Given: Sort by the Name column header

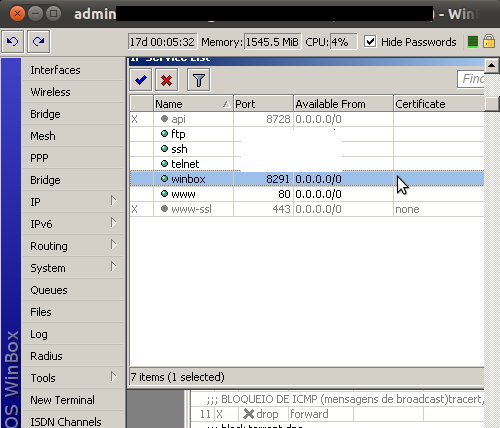Looking at the screenshot, I should click(x=193, y=104).
